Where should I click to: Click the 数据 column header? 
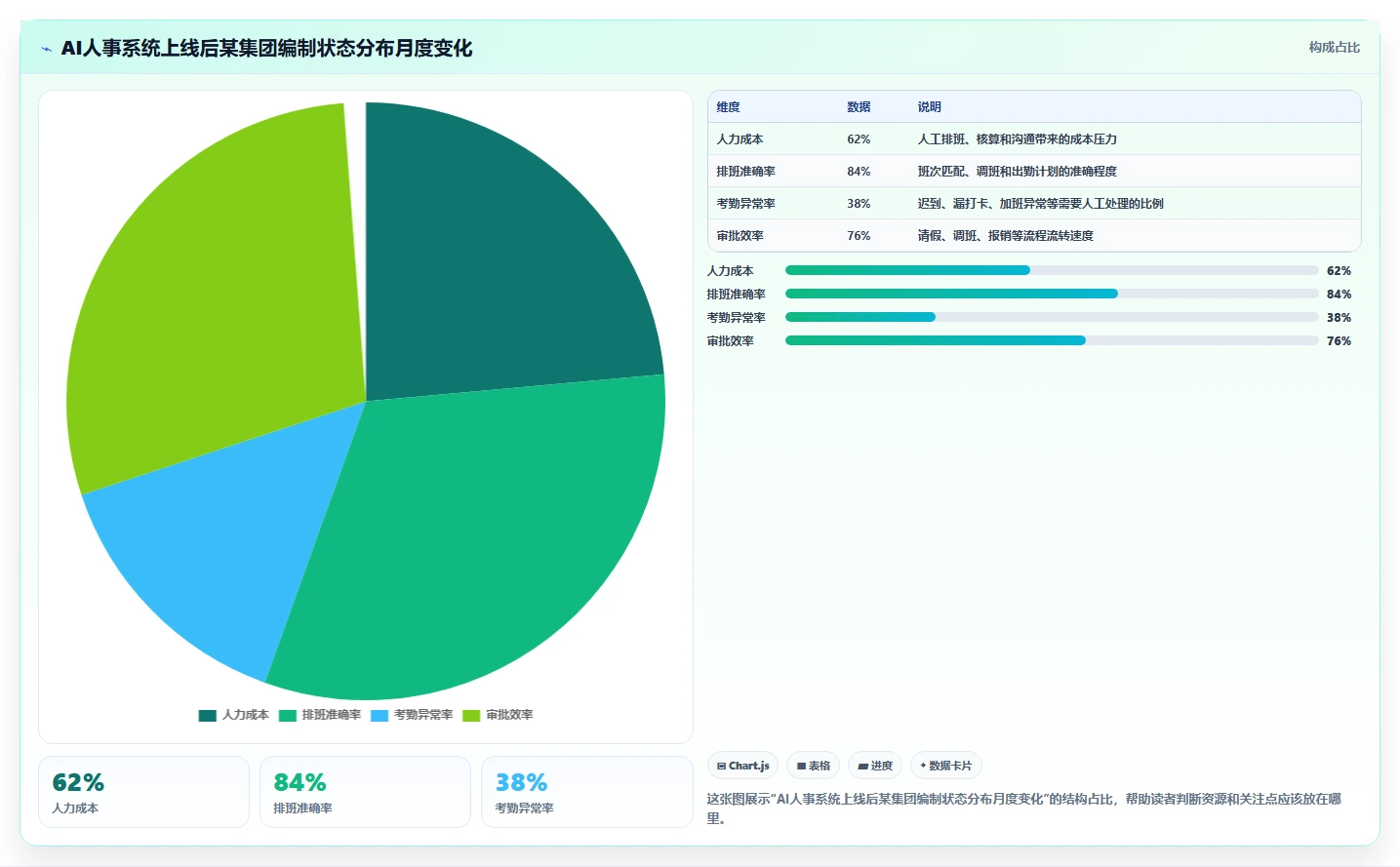(x=859, y=107)
